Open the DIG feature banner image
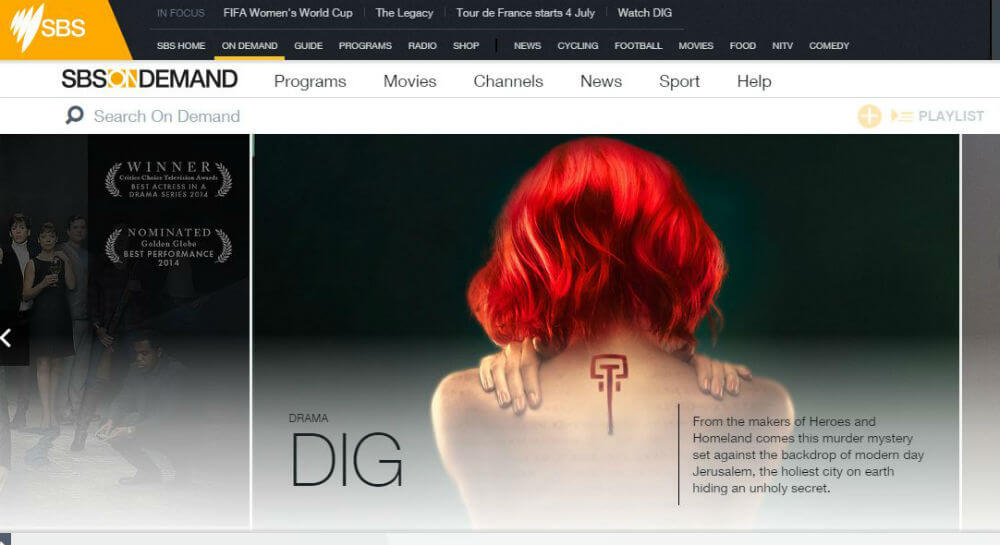 point(606,331)
